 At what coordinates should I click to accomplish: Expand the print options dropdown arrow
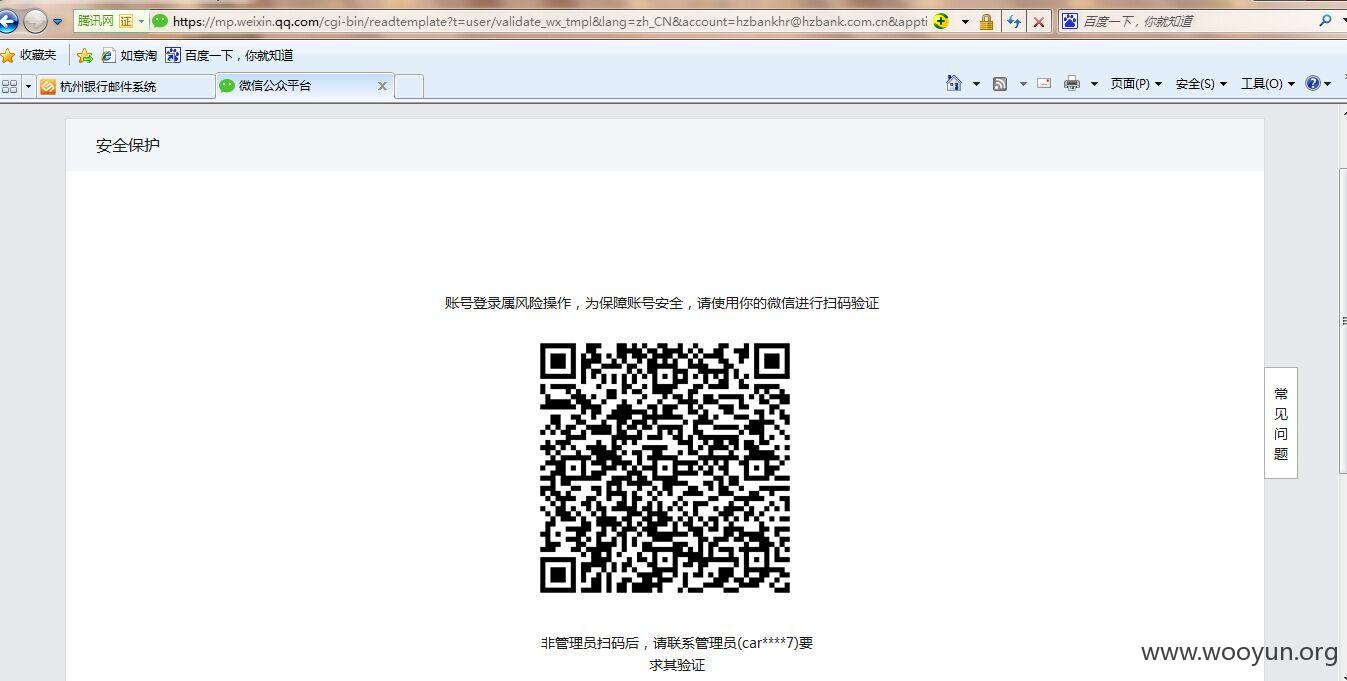coord(1094,84)
